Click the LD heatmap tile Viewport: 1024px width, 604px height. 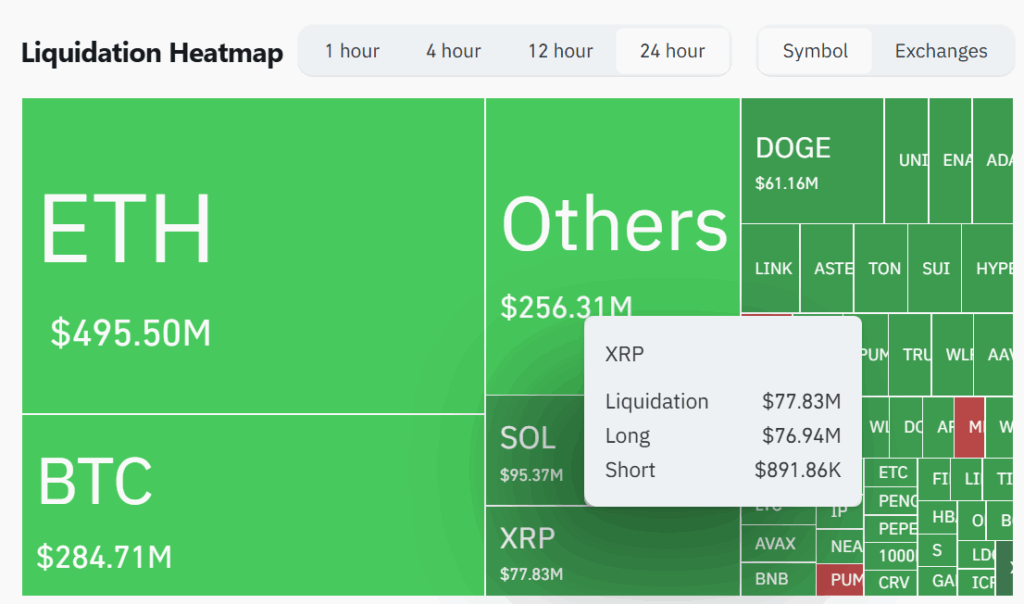point(976,554)
